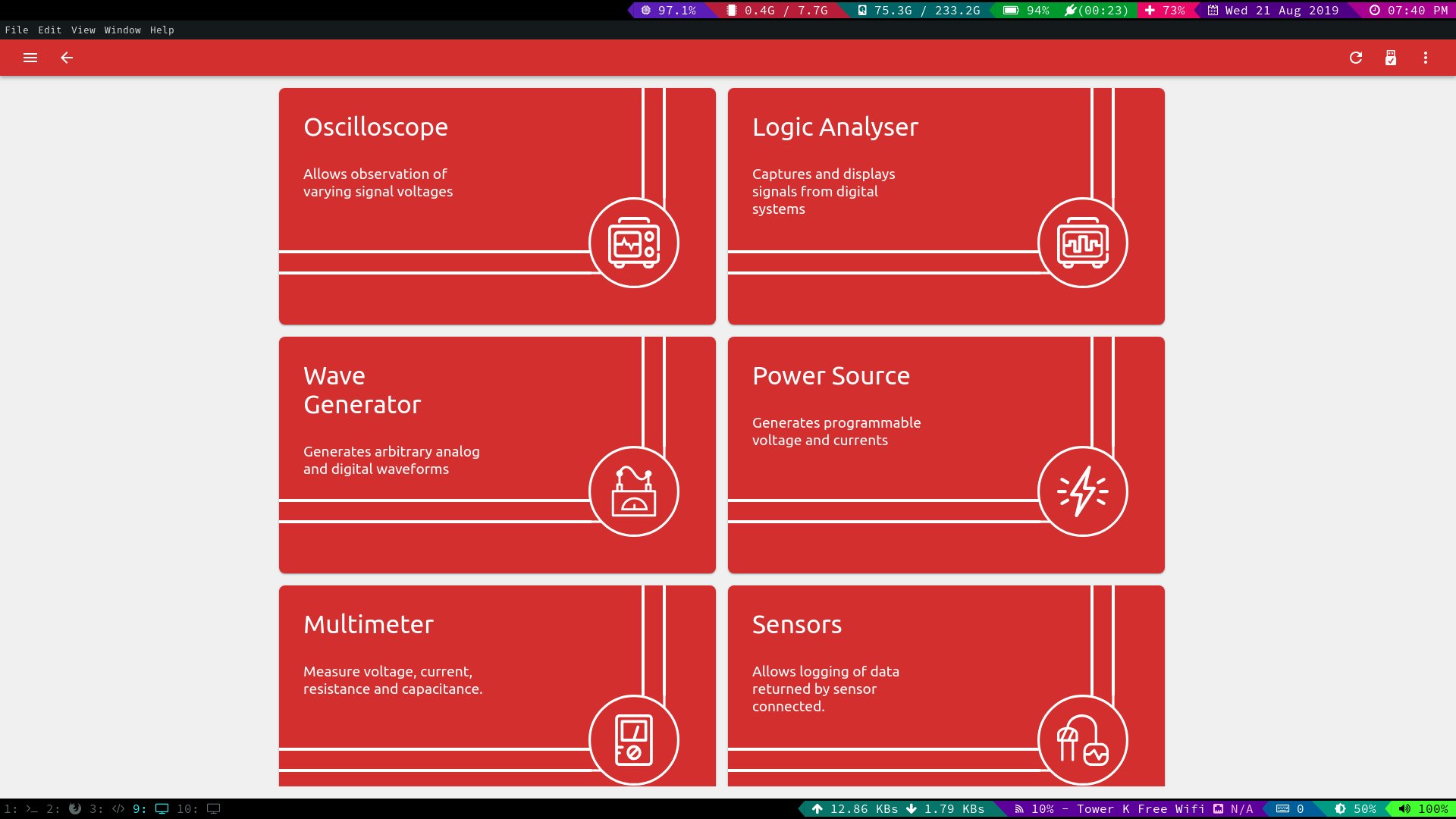Switch to workspace 1 terminal
Screen dimensions: 1456x819
(20, 809)
